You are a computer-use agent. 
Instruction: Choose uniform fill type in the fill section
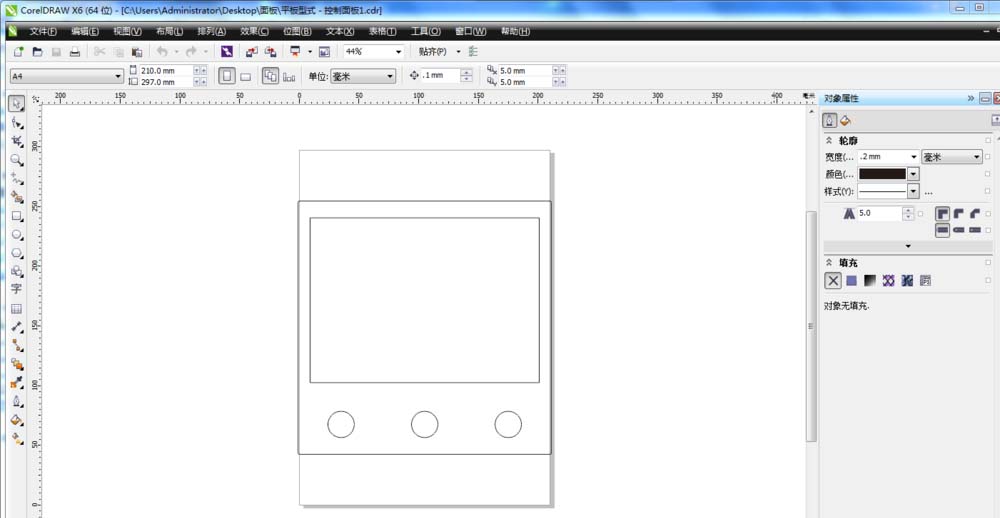click(851, 281)
